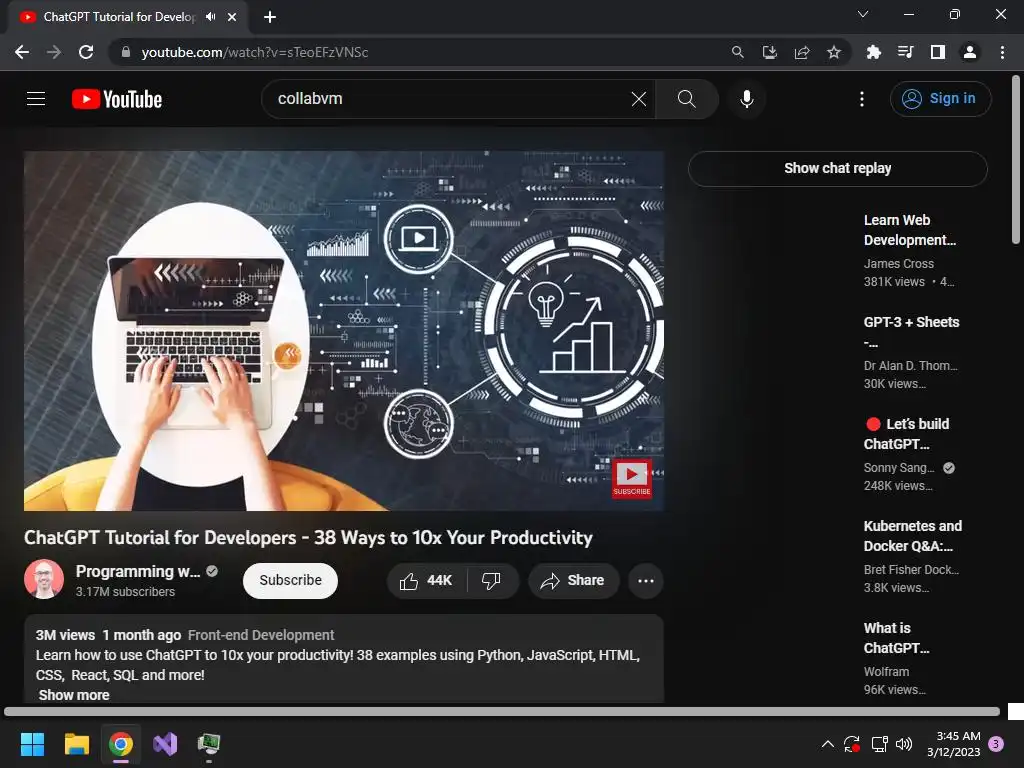Open Visual Studio from taskbar
Screen dimensions: 1024x768
click(165, 744)
